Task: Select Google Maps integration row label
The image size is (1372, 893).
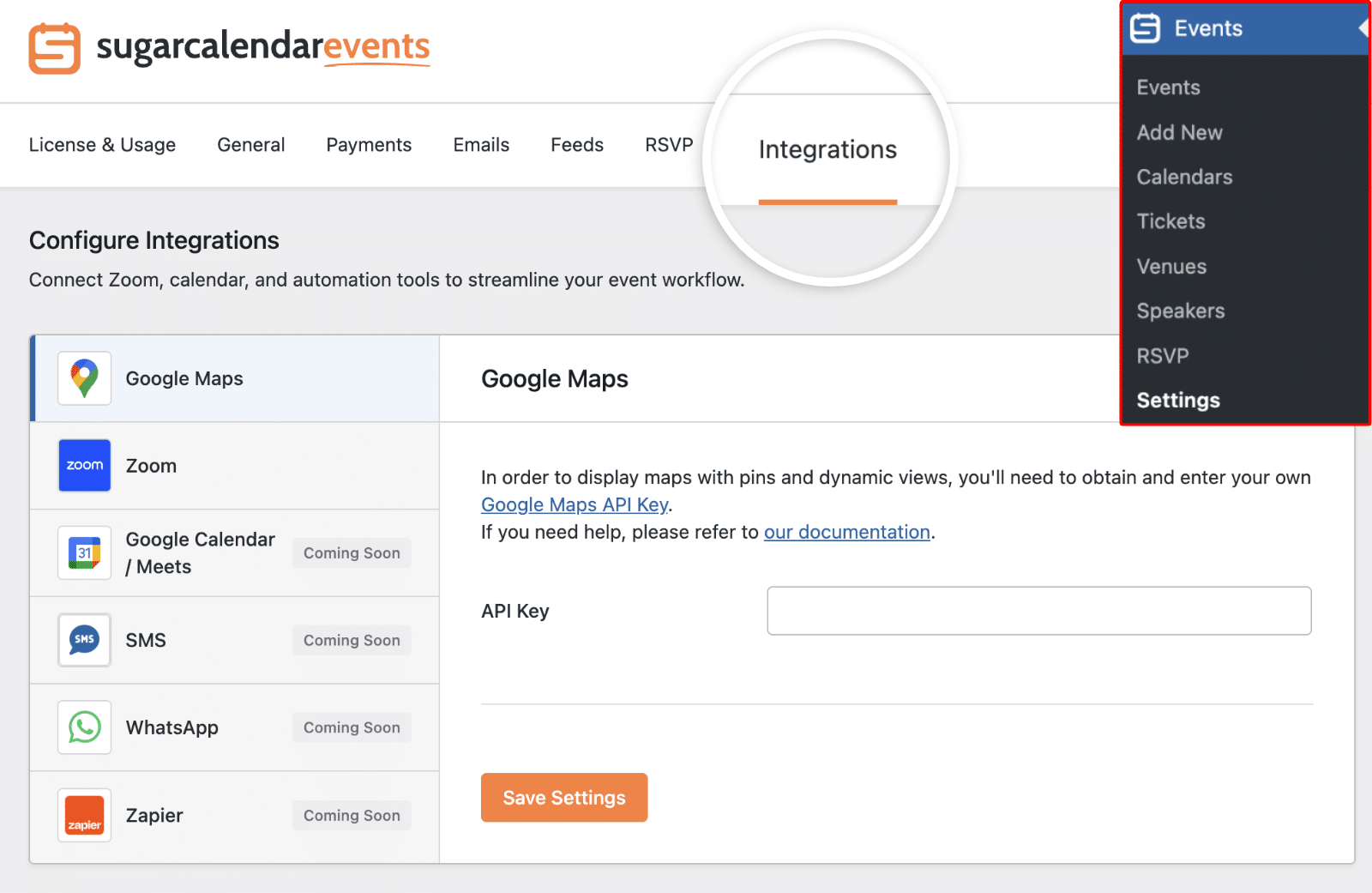Action: (184, 378)
